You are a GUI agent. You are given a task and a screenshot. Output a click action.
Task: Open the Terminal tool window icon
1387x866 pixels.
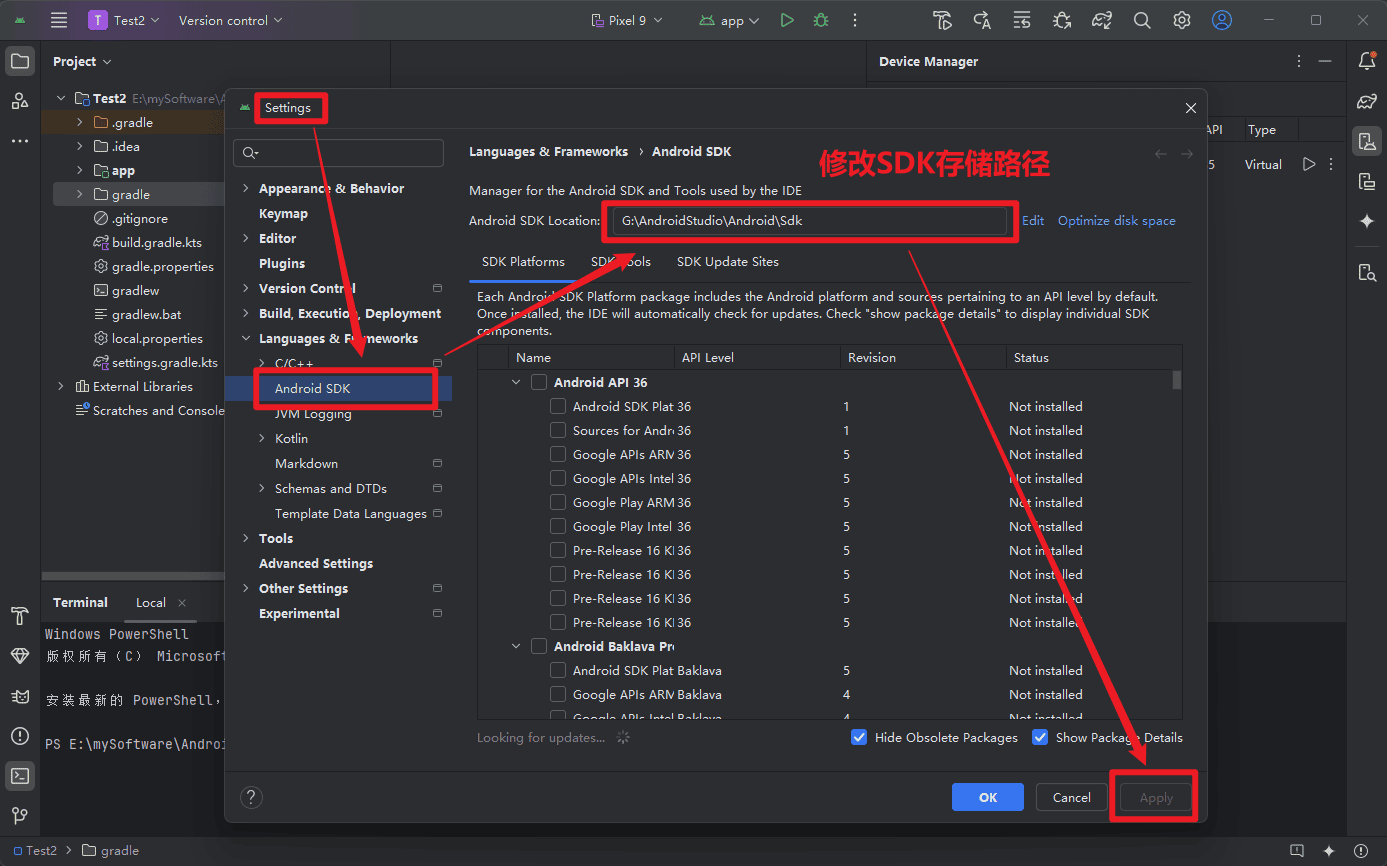(x=19, y=775)
